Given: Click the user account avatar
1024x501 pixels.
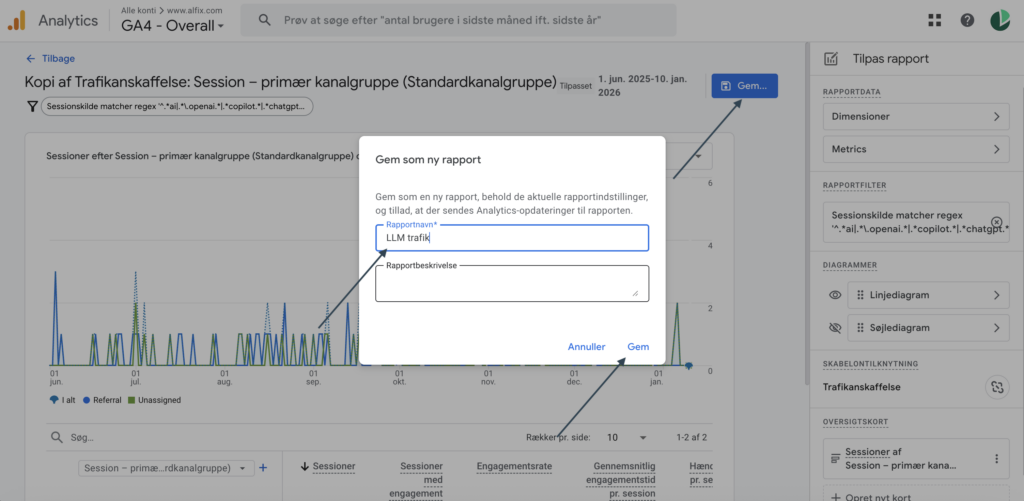Looking at the screenshot, I should click(999, 20).
